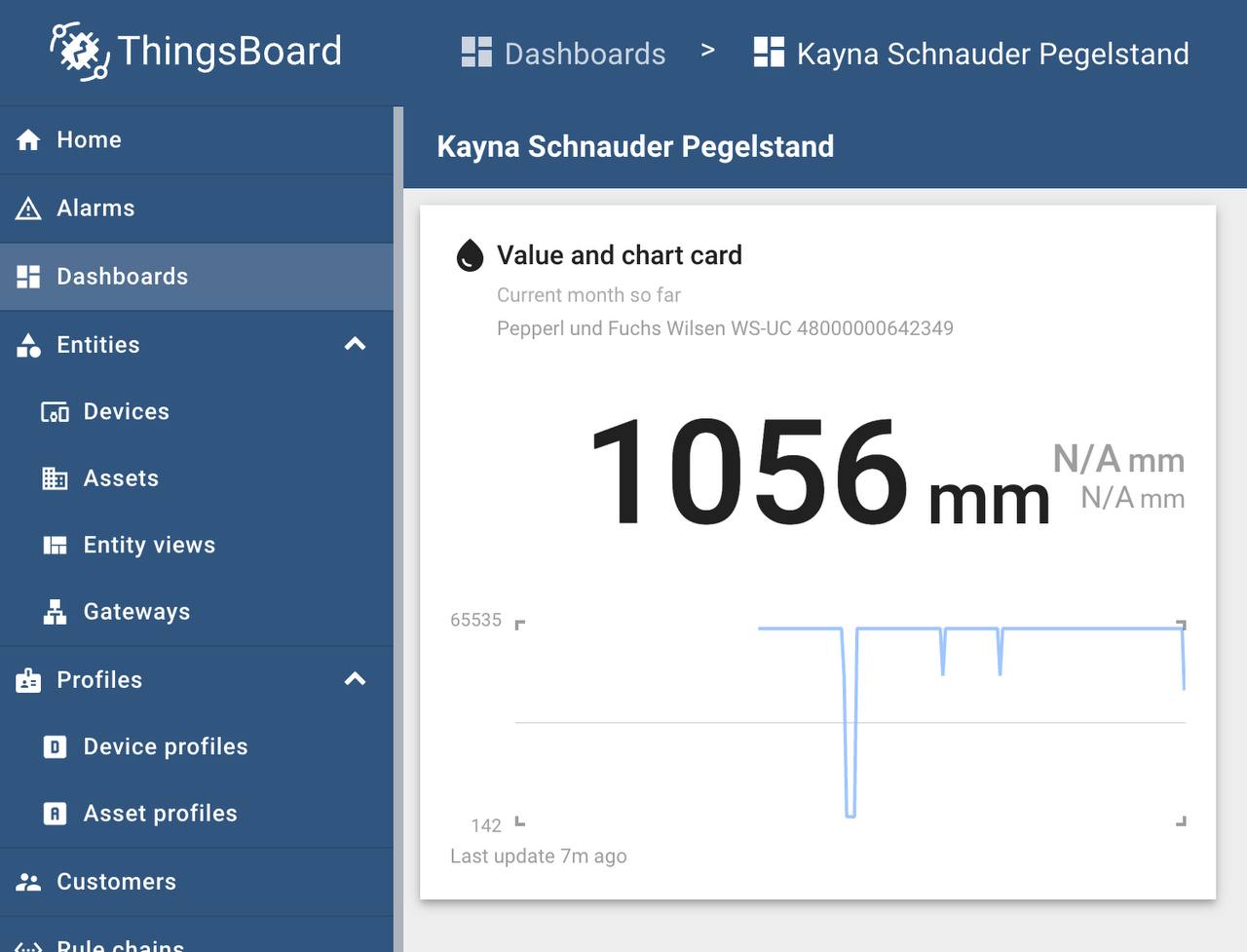Open the Alarms menu item
The image size is (1247, 952).
pos(196,209)
